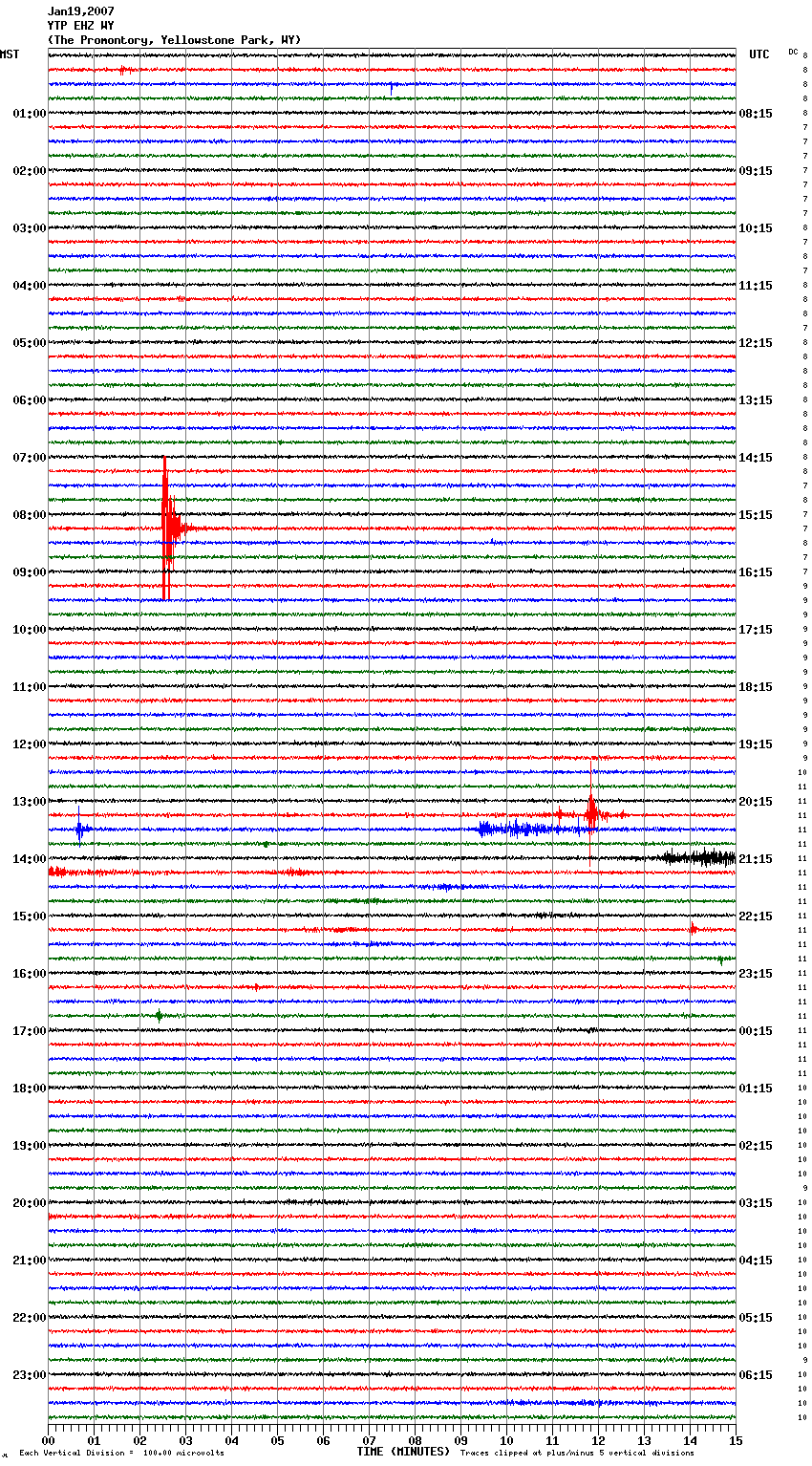
Task: Click minute 12 tick label on bottom axis
Action: pos(598,1440)
